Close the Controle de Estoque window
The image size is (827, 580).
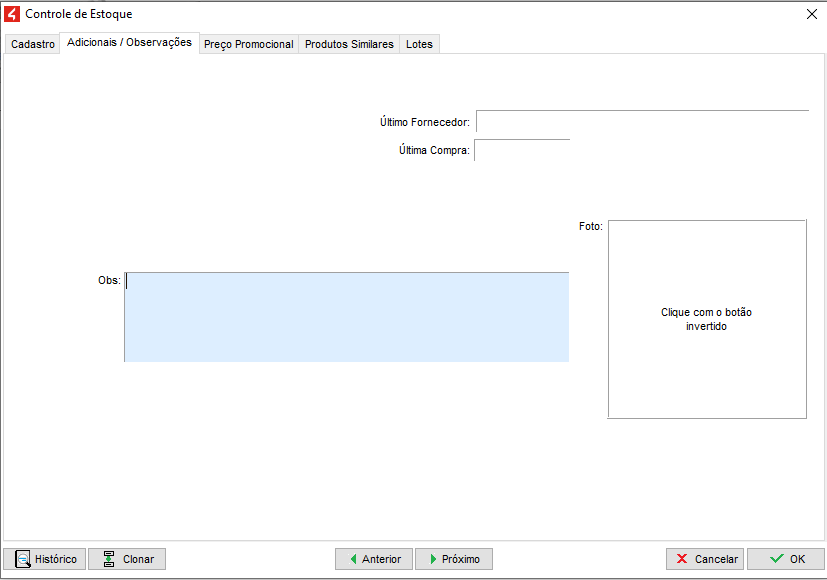pyautogui.click(x=811, y=14)
